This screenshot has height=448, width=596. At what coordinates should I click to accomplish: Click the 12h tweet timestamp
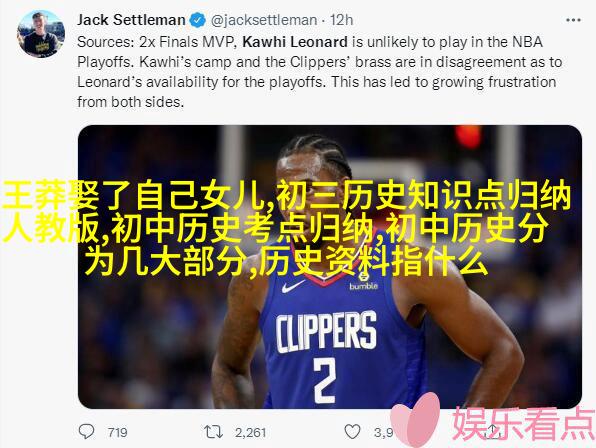341,20
